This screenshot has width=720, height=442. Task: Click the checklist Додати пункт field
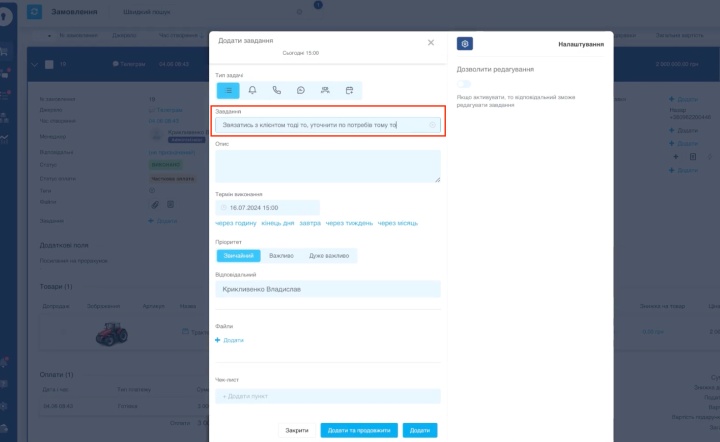click(x=328, y=396)
